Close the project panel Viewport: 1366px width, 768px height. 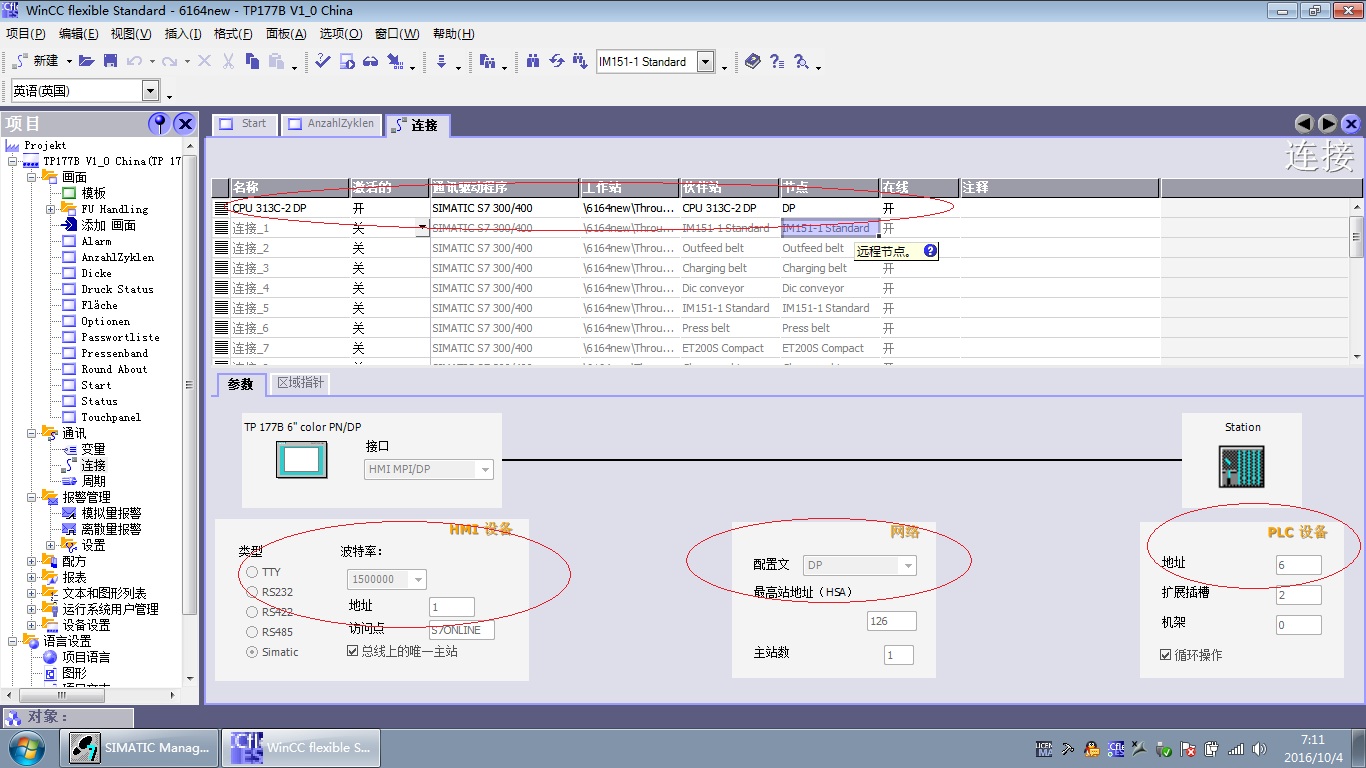[185, 123]
